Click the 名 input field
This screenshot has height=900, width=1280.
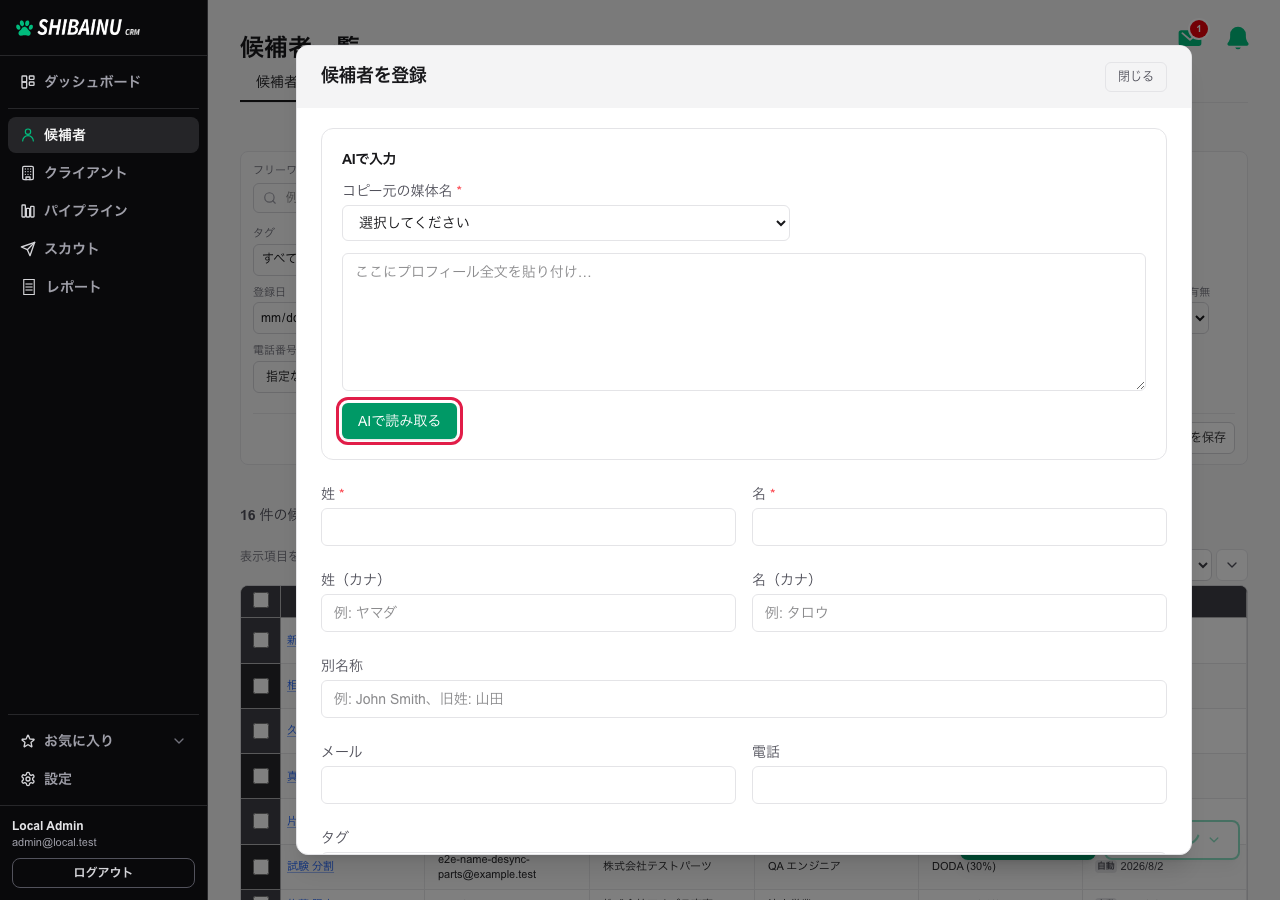point(959,527)
